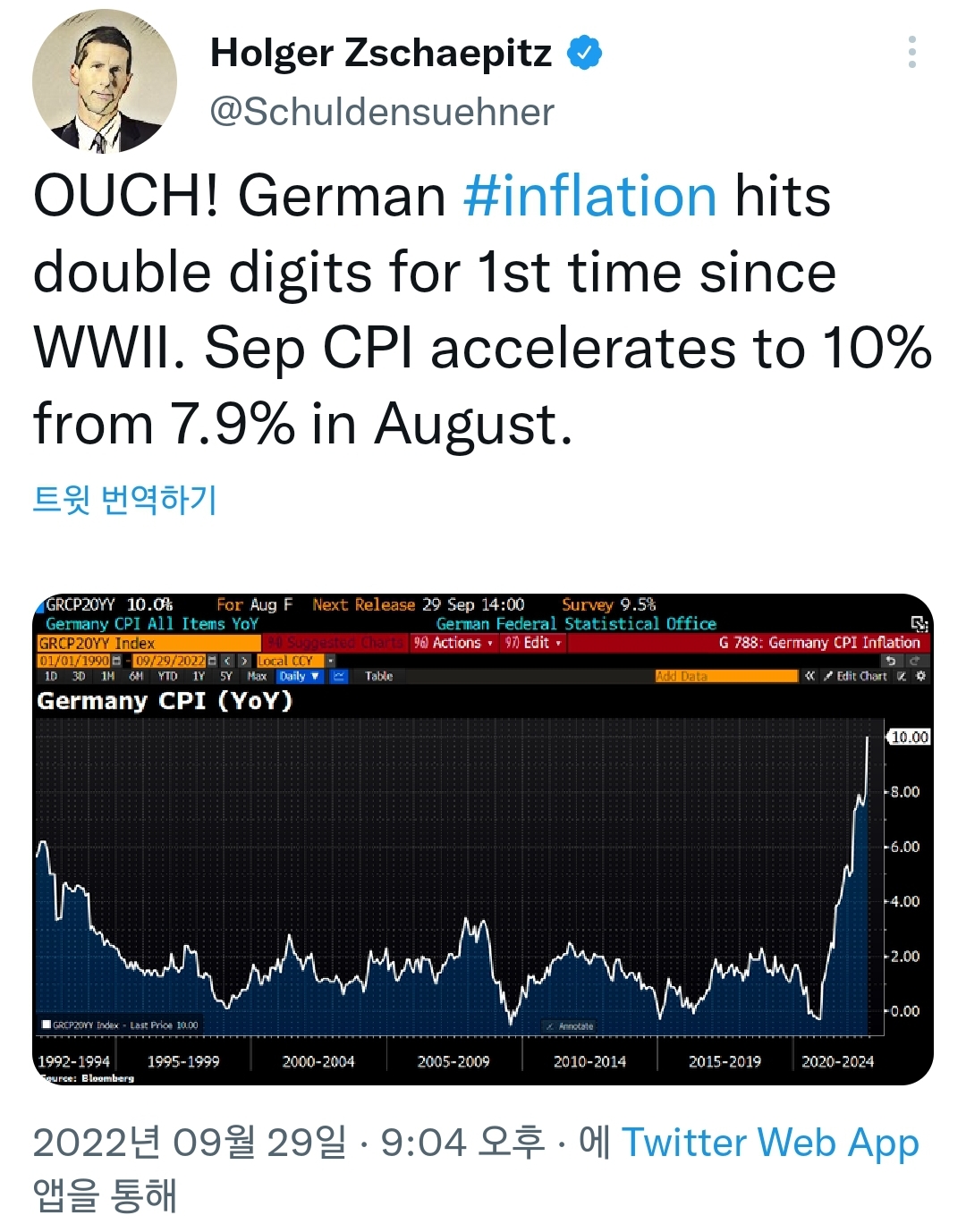Click the undo arrow in chart toolbar
This screenshot has width=966, height=1232.
891,661
